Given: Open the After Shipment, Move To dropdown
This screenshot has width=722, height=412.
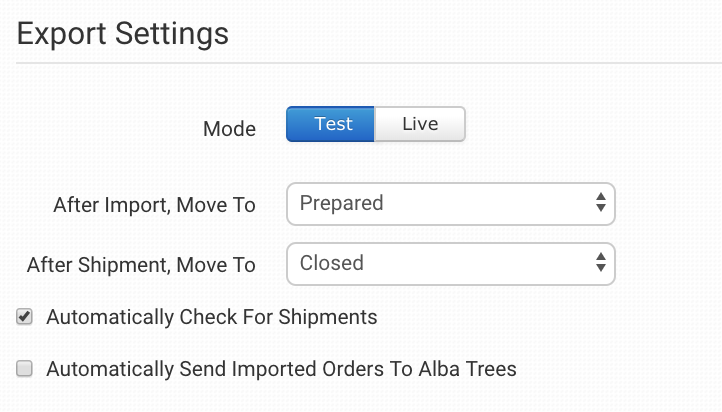Looking at the screenshot, I should (450, 264).
